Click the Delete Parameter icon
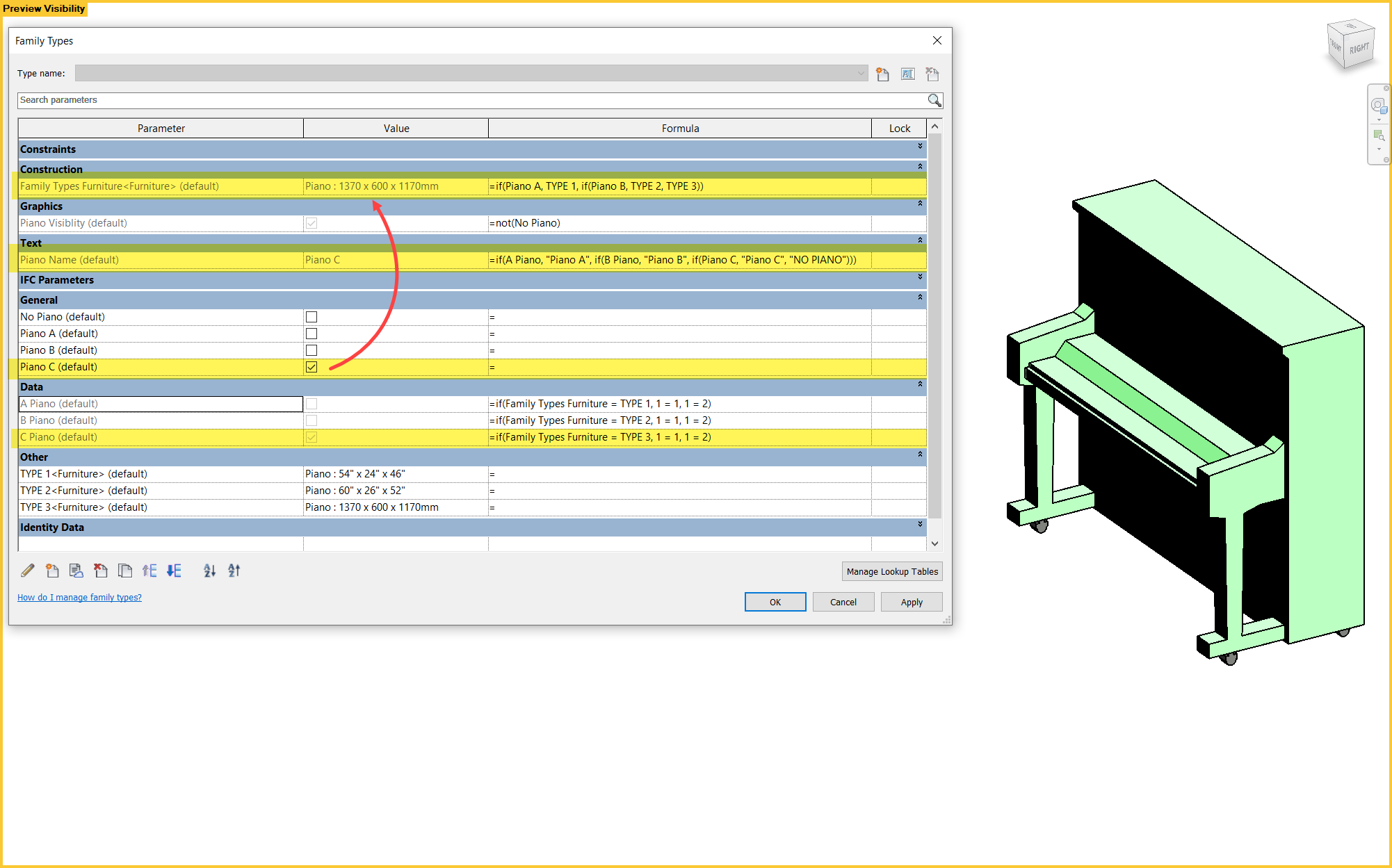Screen dimensions: 1392x868 coord(101,571)
